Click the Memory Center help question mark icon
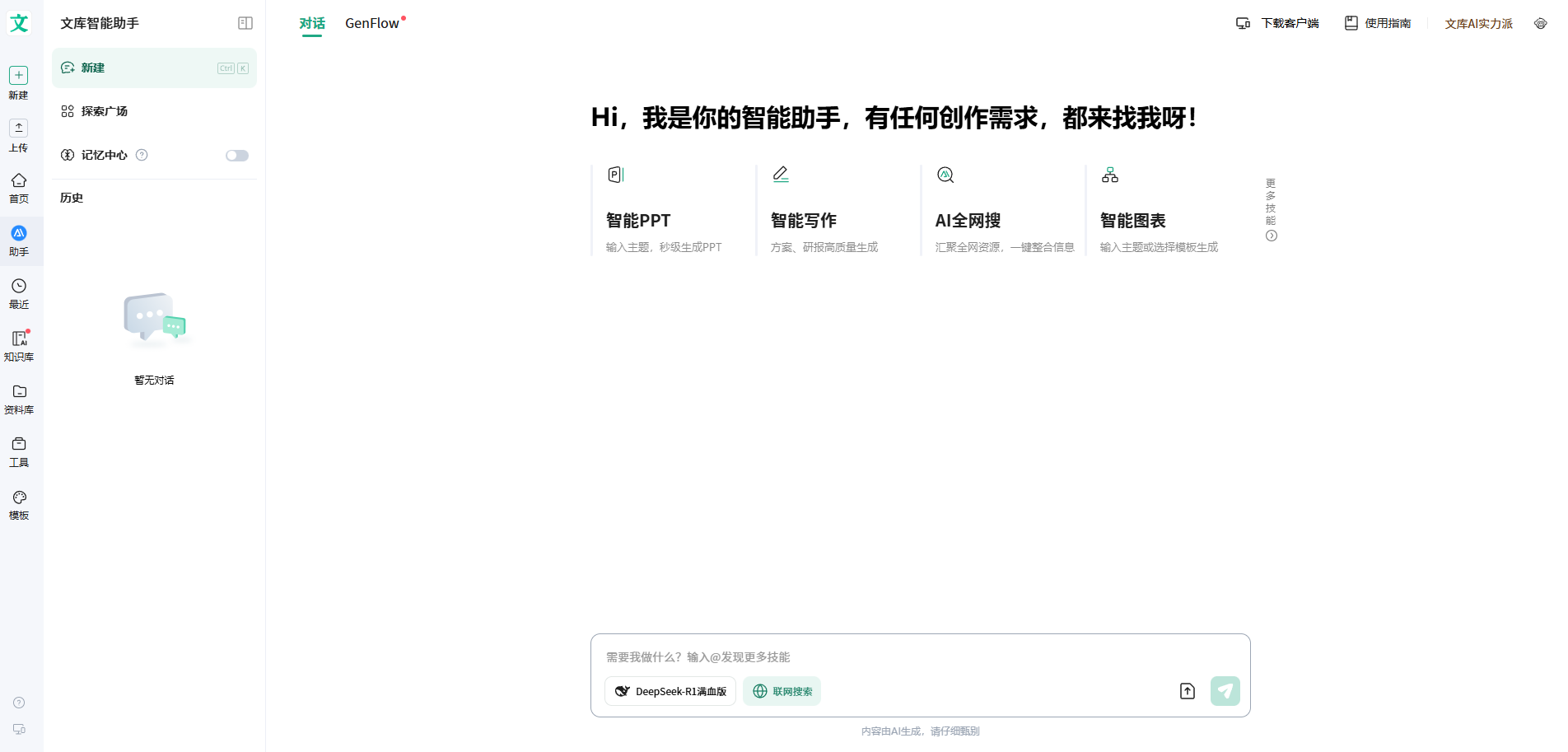This screenshot has height=752, width=1568. pyautogui.click(x=142, y=155)
